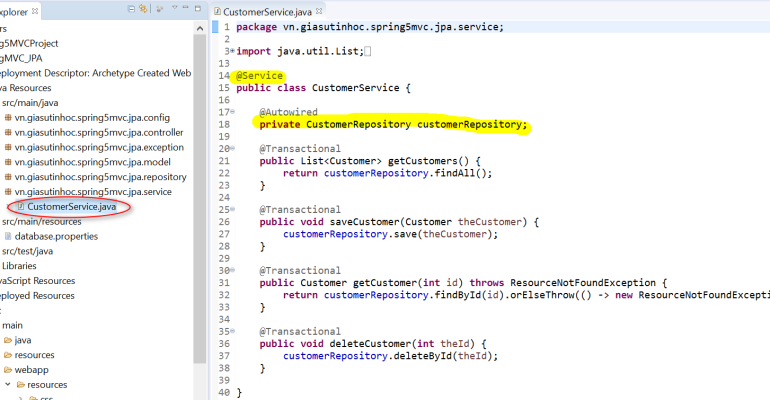The image size is (770, 400).
Task: Click the Collapse All icon in explorer toolbar
Action: [131, 8]
